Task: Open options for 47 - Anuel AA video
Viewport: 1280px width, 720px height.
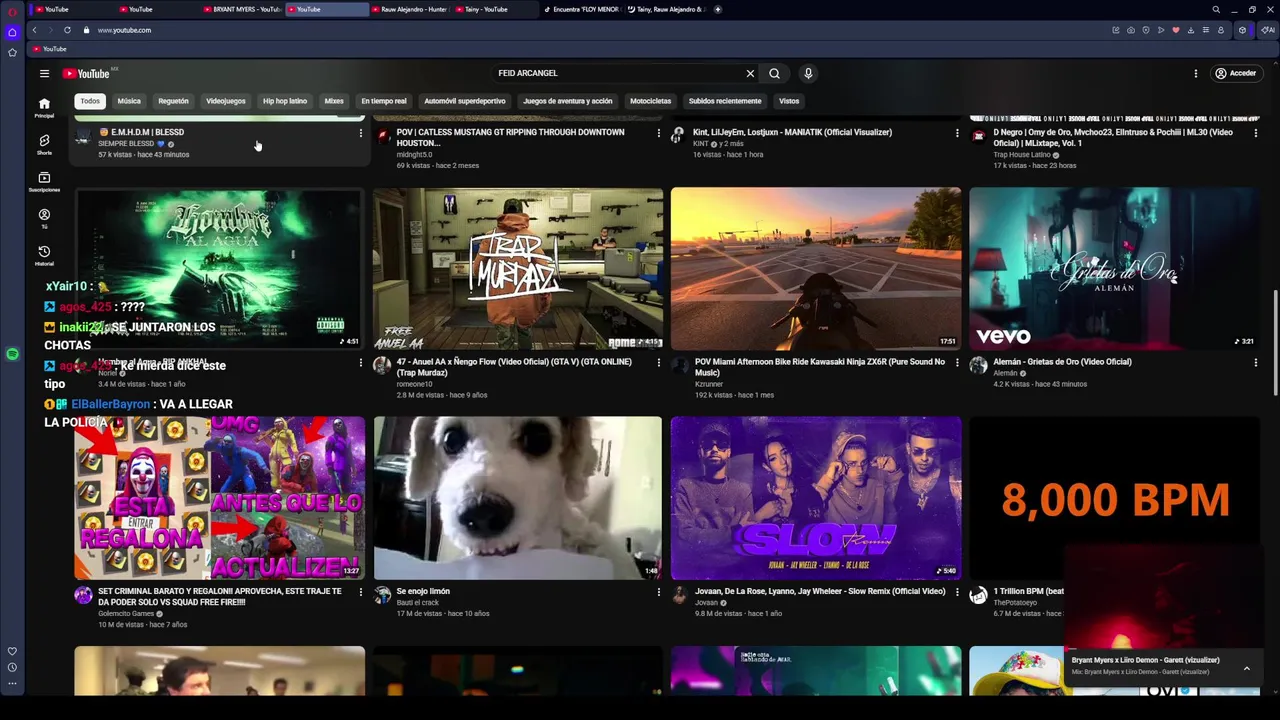Action: (658, 363)
